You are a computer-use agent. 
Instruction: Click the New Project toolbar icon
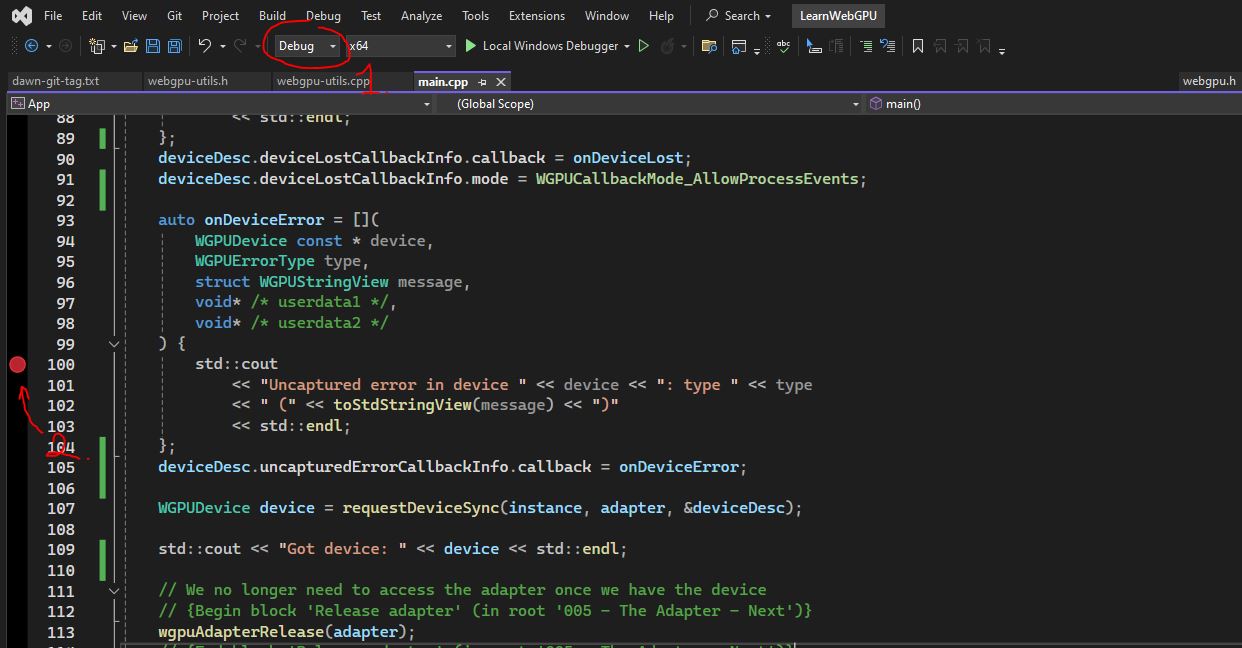(x=97, y=46)
